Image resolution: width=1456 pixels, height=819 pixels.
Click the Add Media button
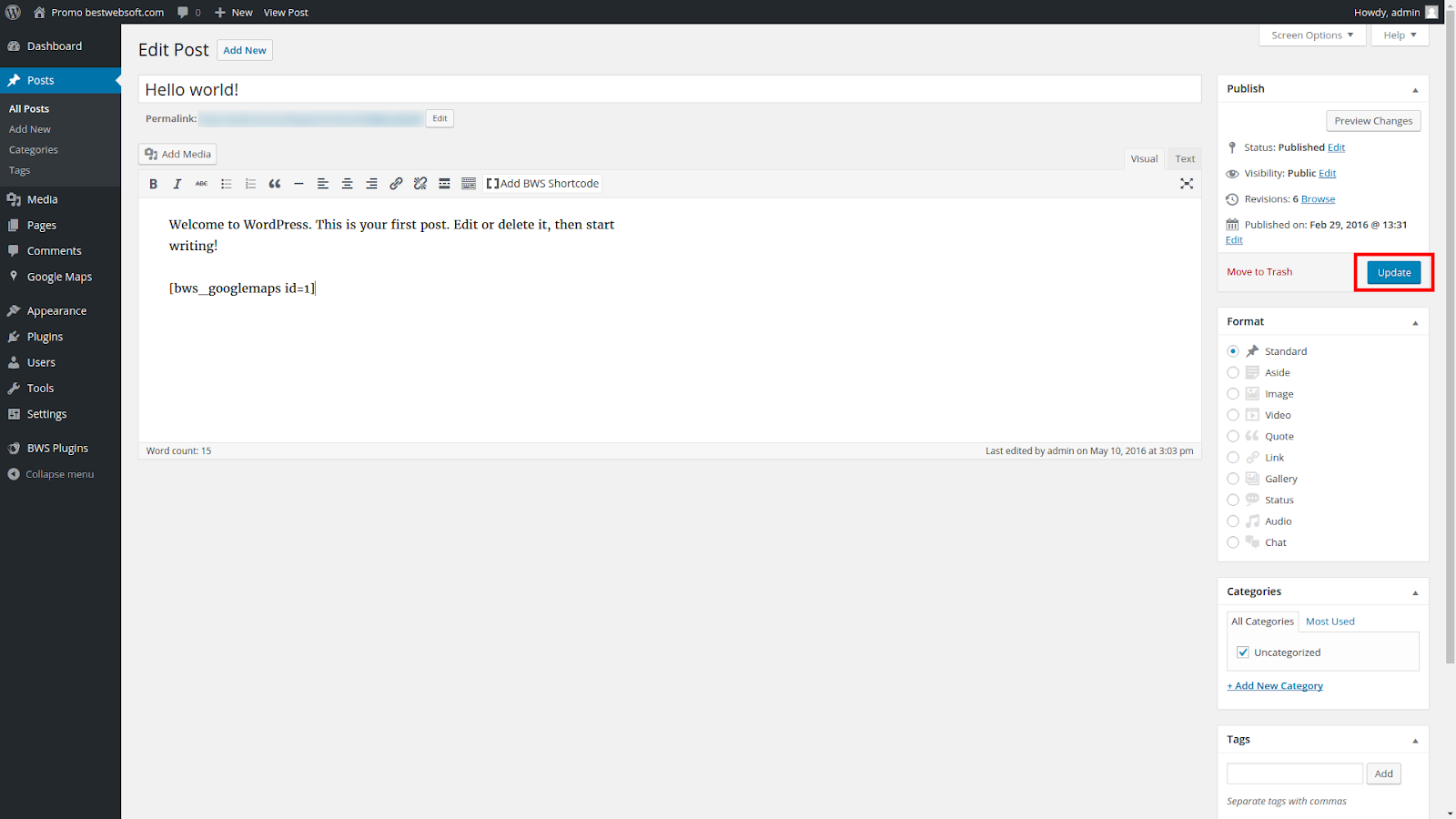(x=177, y=154)
